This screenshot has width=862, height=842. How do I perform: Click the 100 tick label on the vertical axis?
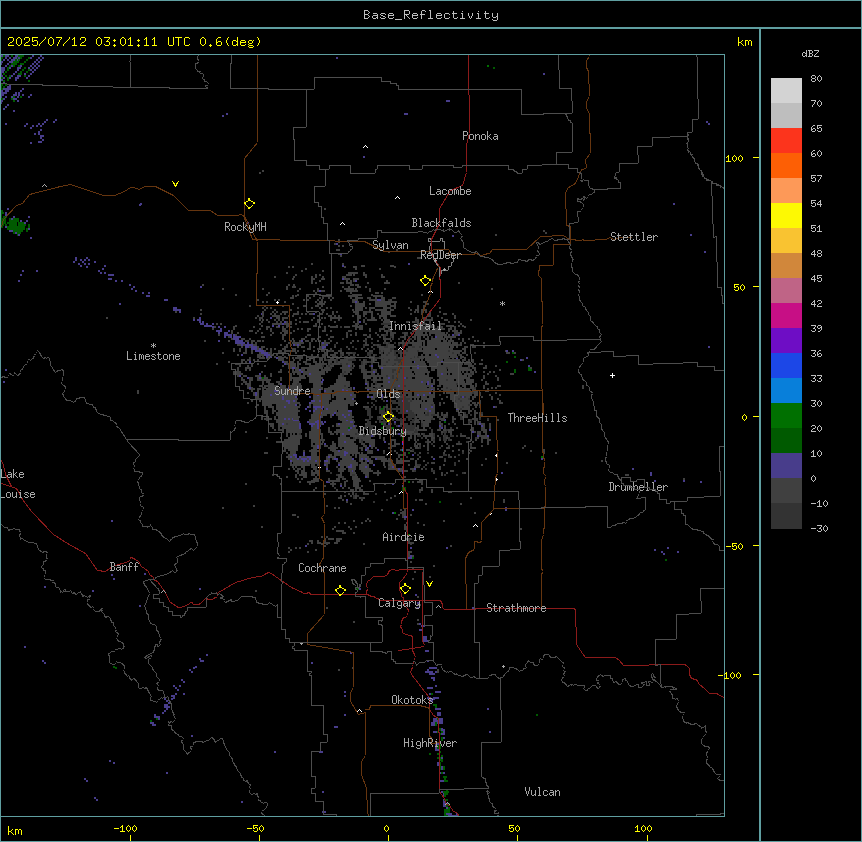[x=734, y=158]
